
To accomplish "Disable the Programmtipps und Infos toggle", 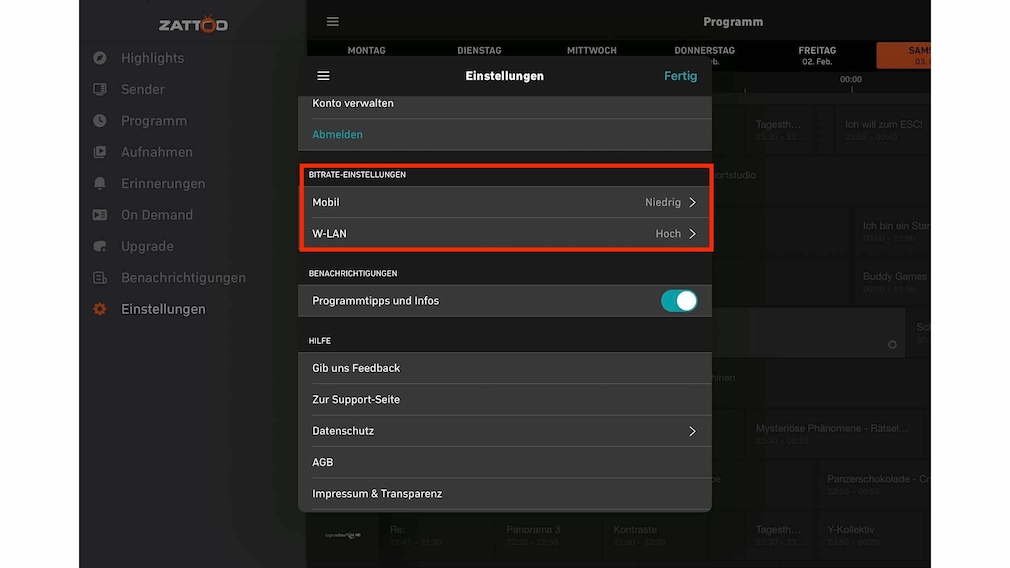I will pyautogui.click(x=678, y=301).
